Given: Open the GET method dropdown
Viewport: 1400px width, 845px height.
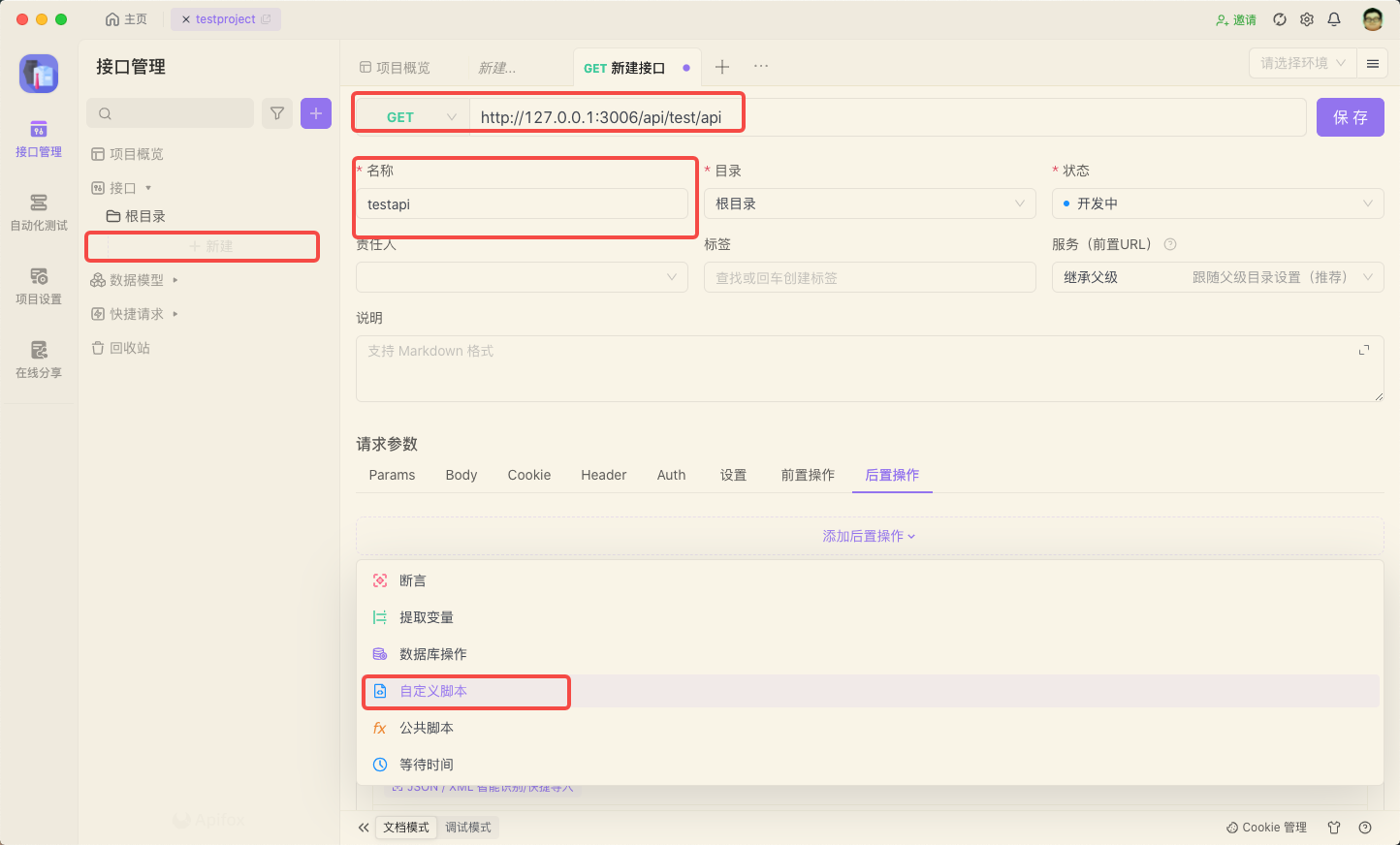Looking at the screenshot, I should point(413,117).
